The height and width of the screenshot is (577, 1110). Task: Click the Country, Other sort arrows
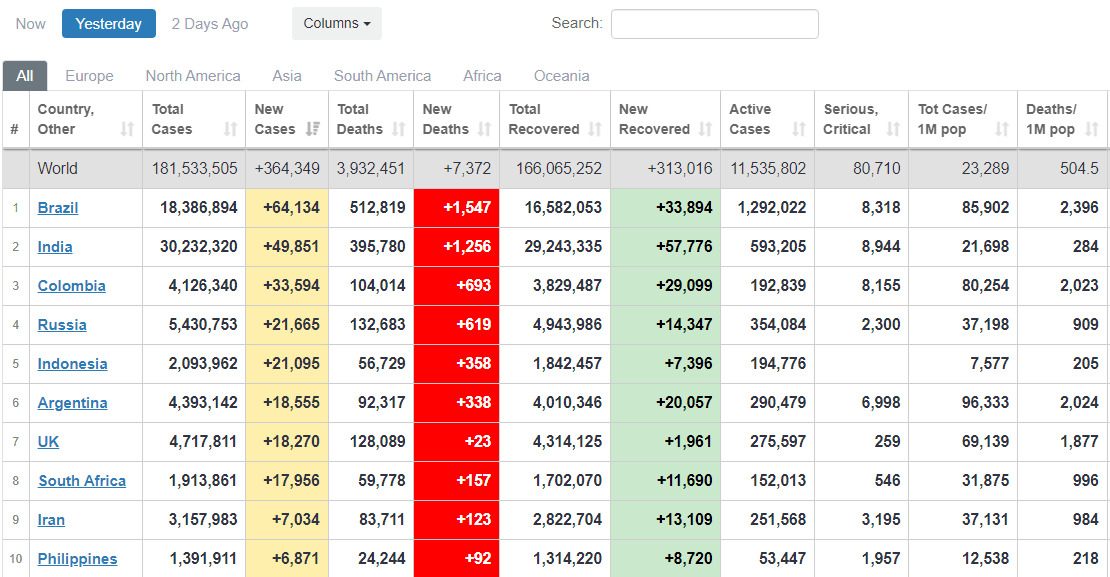pos(127,129)
